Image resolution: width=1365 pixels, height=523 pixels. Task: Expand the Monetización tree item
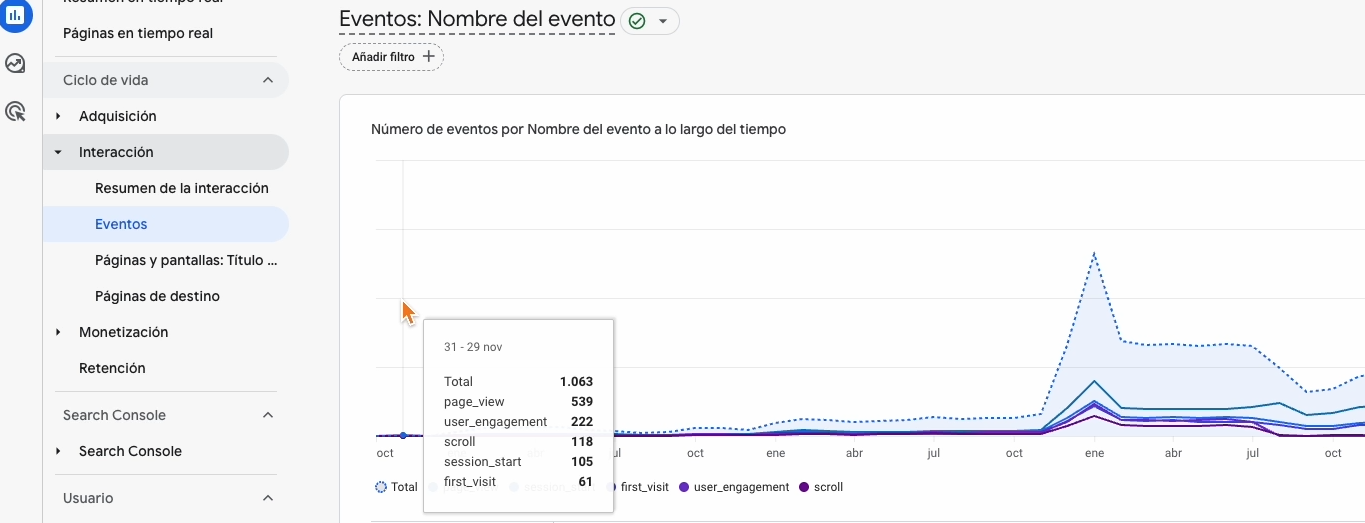pos(58,332)
